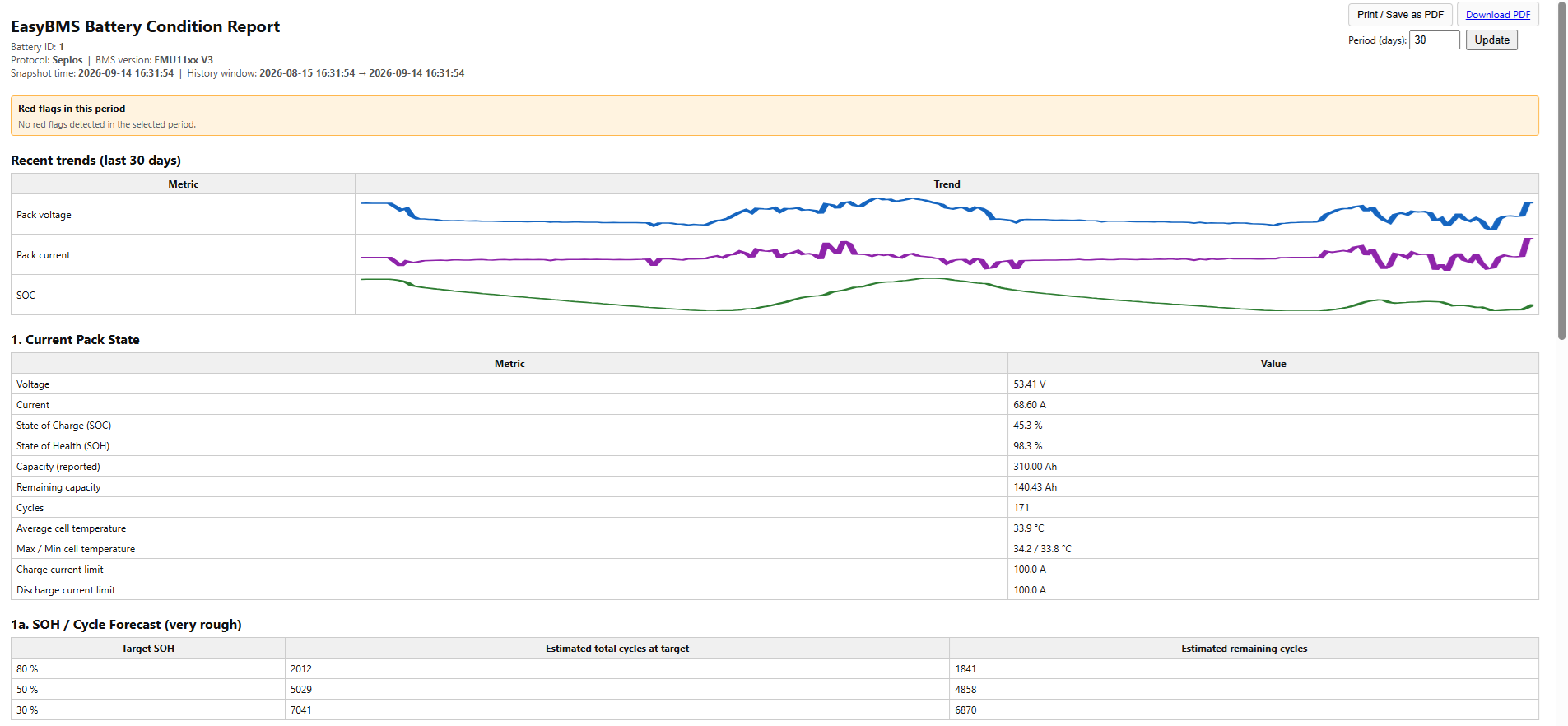Select the Max / Min temperature value 34.2 / 33.8 °C
The height and width of the screenshot is (726, 1568).
1043,549
